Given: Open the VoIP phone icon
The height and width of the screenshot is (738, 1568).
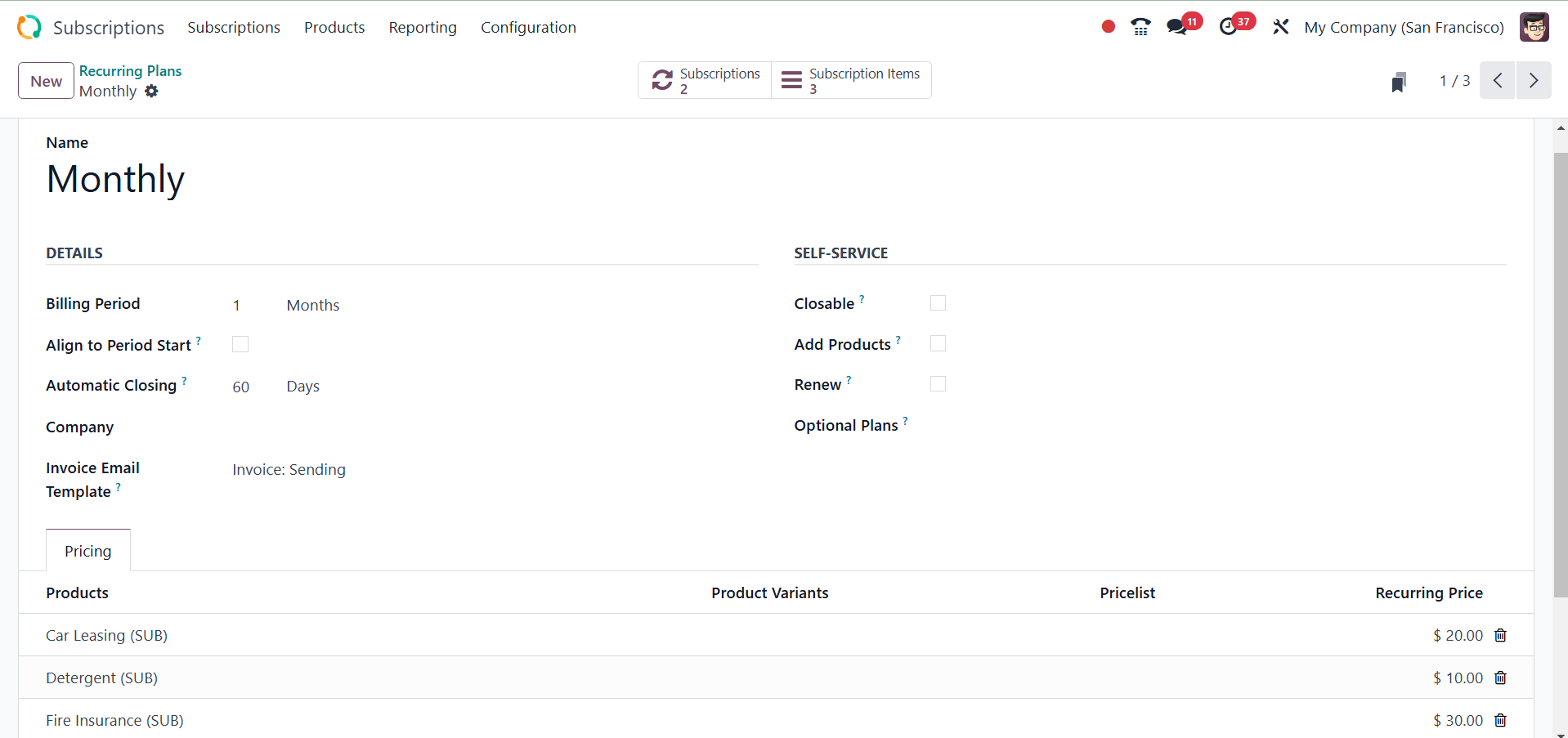Looking at the screenshot, I should coord(1140,27).
